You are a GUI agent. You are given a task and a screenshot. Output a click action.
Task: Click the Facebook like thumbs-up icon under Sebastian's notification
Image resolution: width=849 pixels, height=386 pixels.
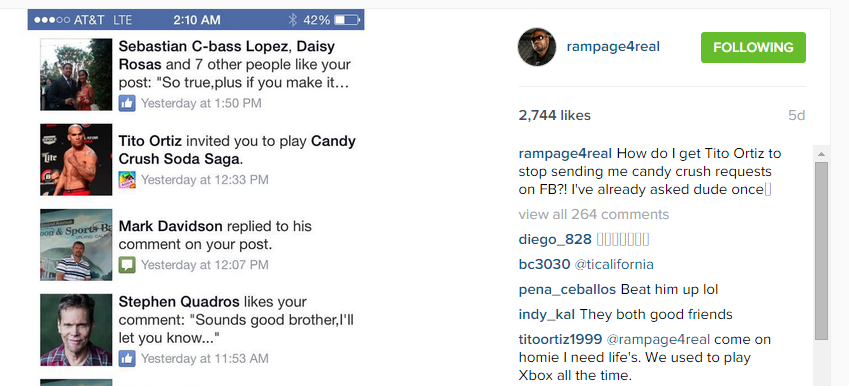[127, 103]
